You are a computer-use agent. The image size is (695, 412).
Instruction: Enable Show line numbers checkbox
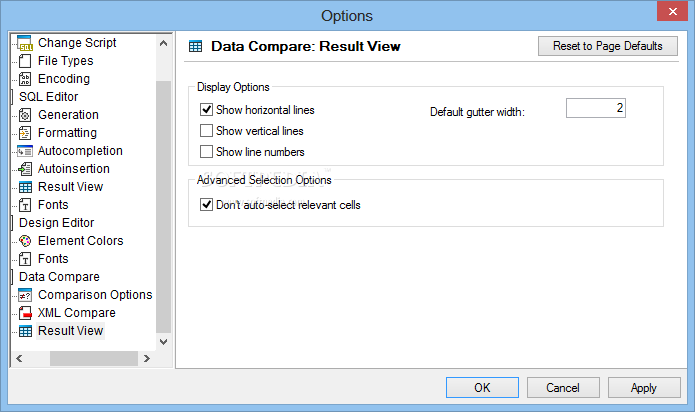(x=206, y=152)
